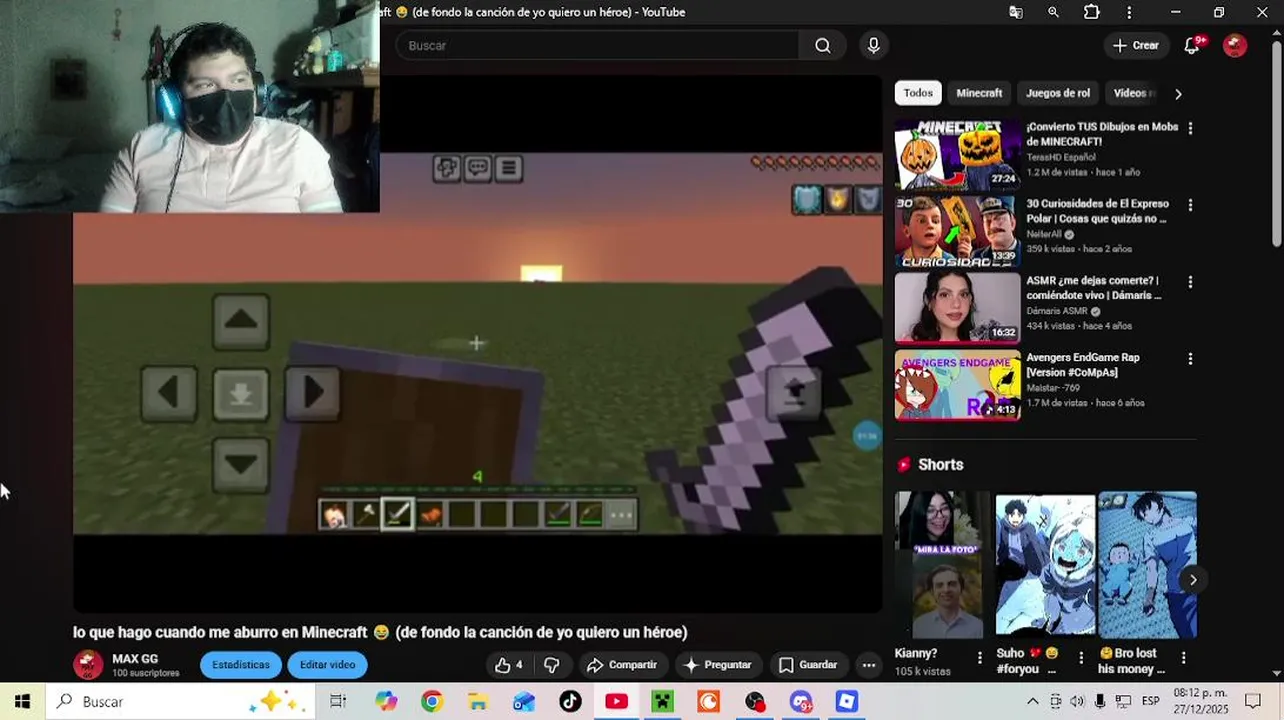Click the Crear button
Image resolution: width=1284 pixels, height=720 pixels.
[1135, 45]
